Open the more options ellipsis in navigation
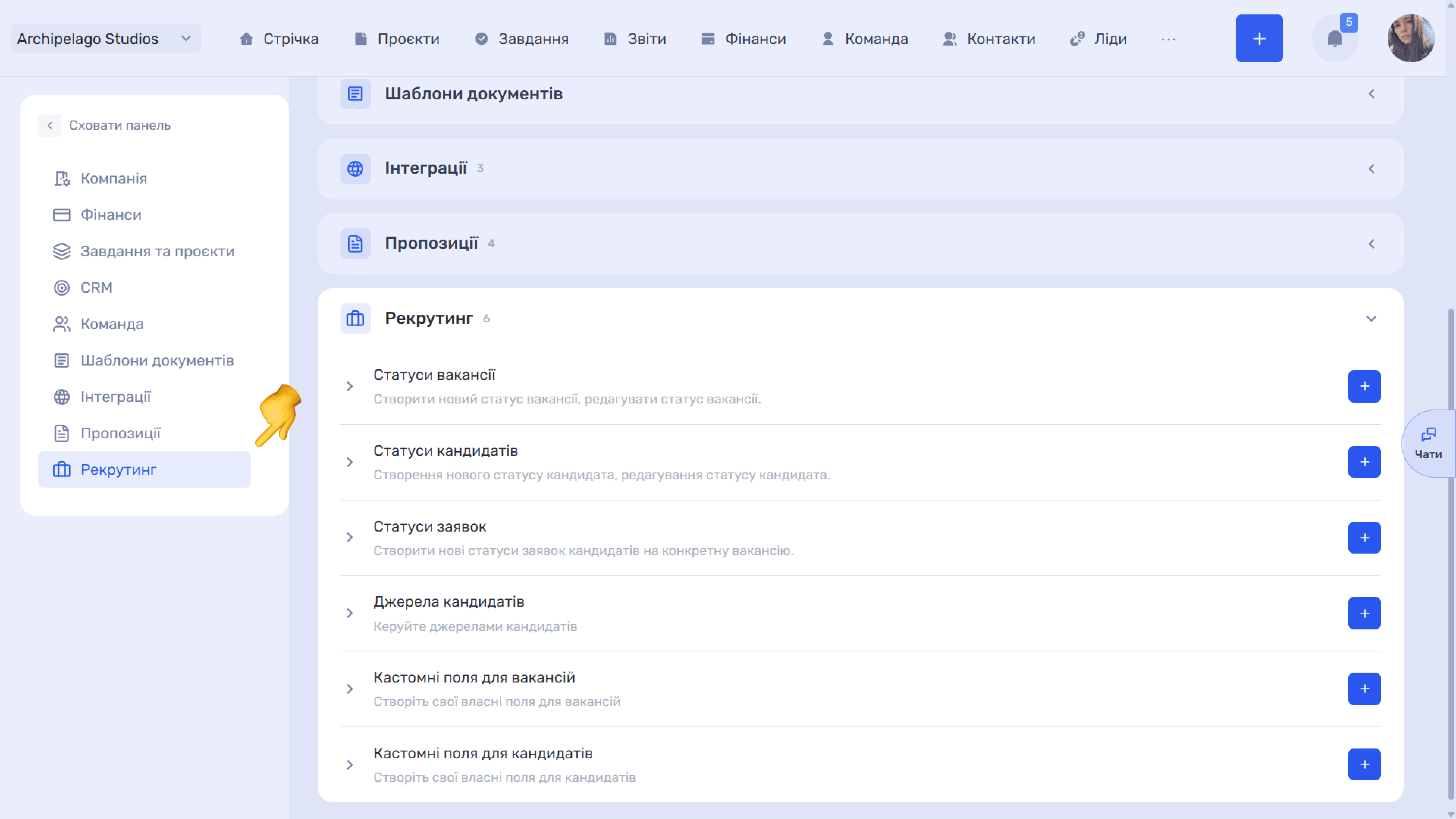The width and height of the screenshot is (1456, 819). pyautogui.click(x=1168, y=39)
